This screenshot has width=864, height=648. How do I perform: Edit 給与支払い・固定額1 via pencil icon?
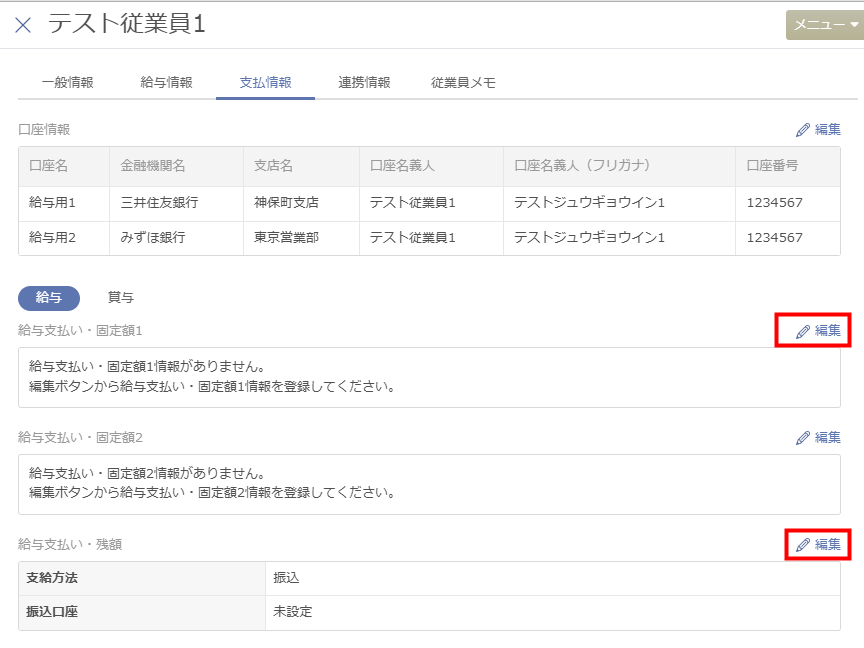pos(803,331)
